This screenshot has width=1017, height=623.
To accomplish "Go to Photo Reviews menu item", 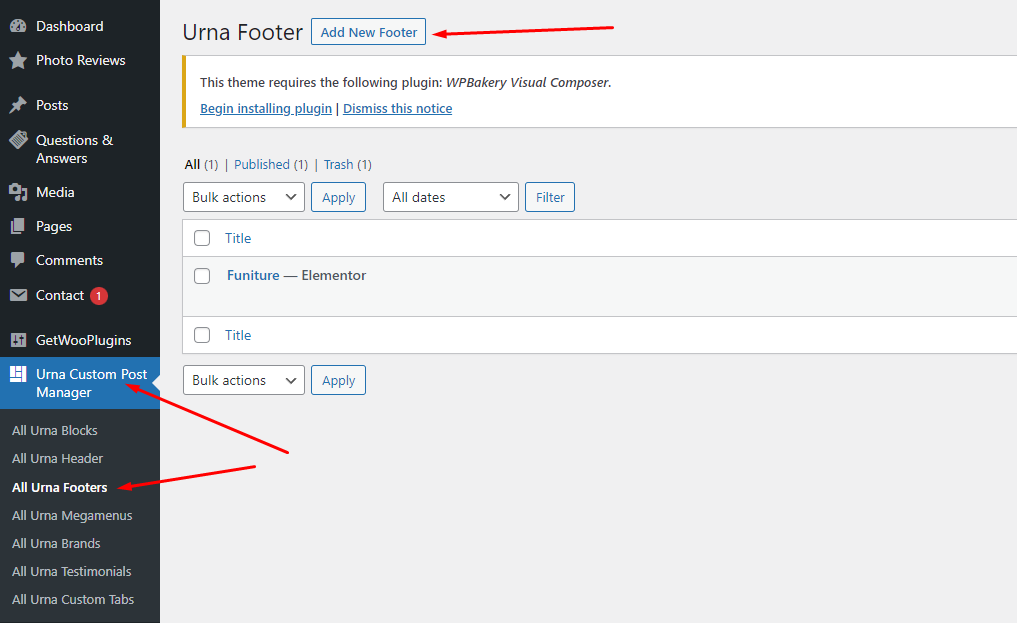I will (80, 60).
